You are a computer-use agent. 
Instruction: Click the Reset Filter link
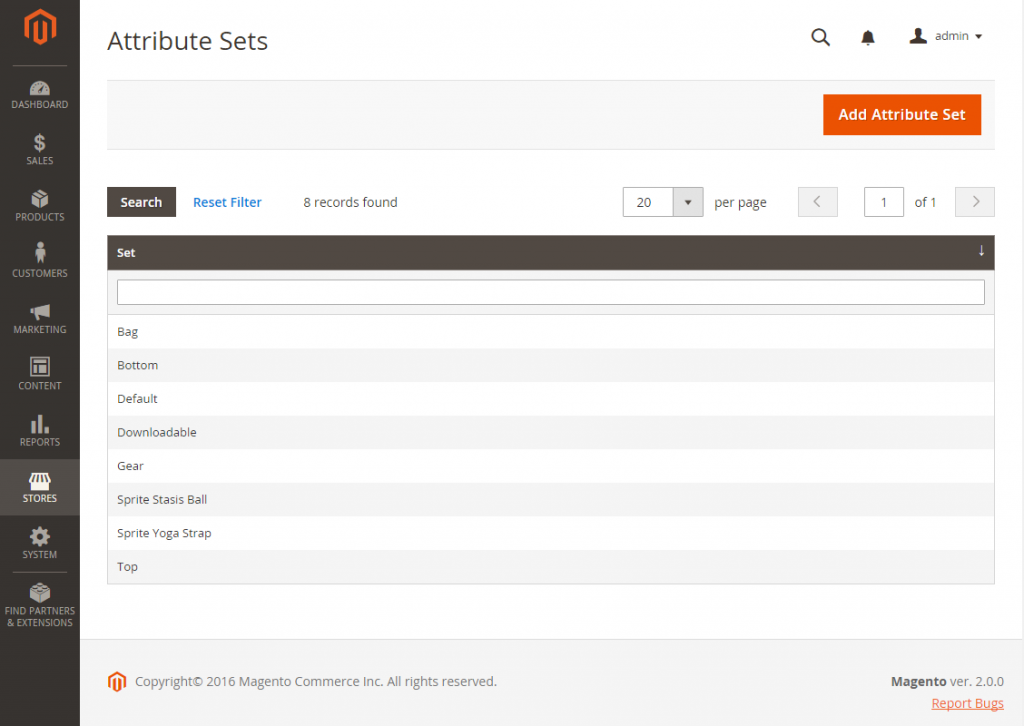point(227,202)
